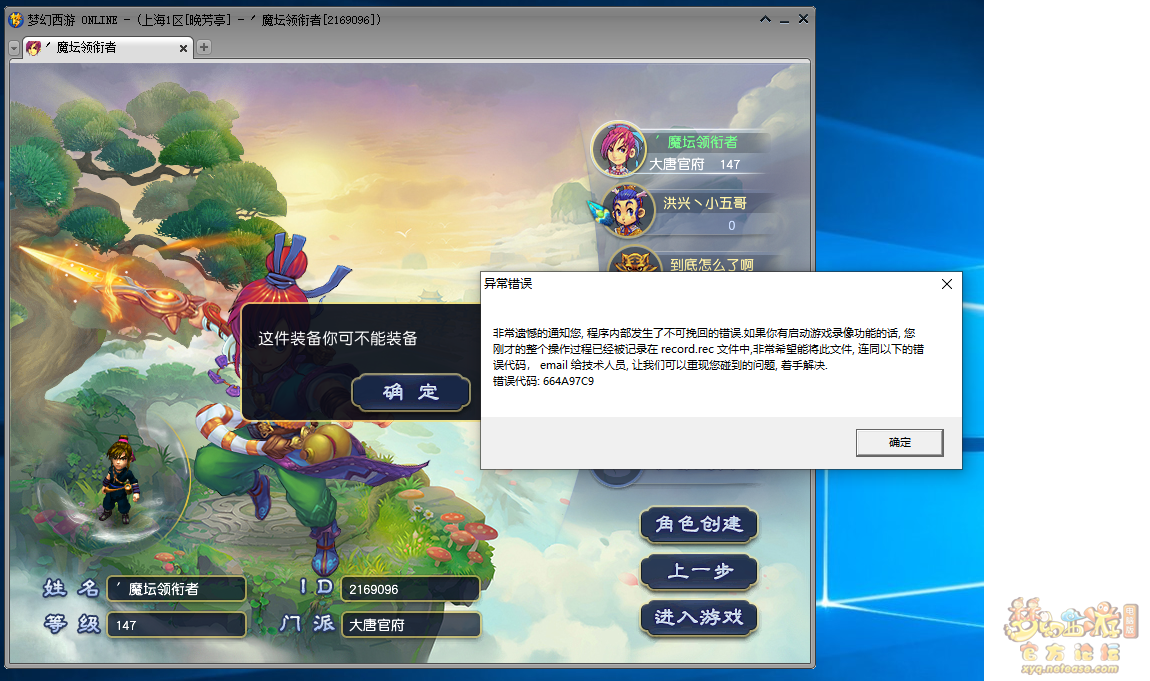This screenshot has height=681, width=1150.
Task: Click the 上一步 button
Action: [699, 572]
